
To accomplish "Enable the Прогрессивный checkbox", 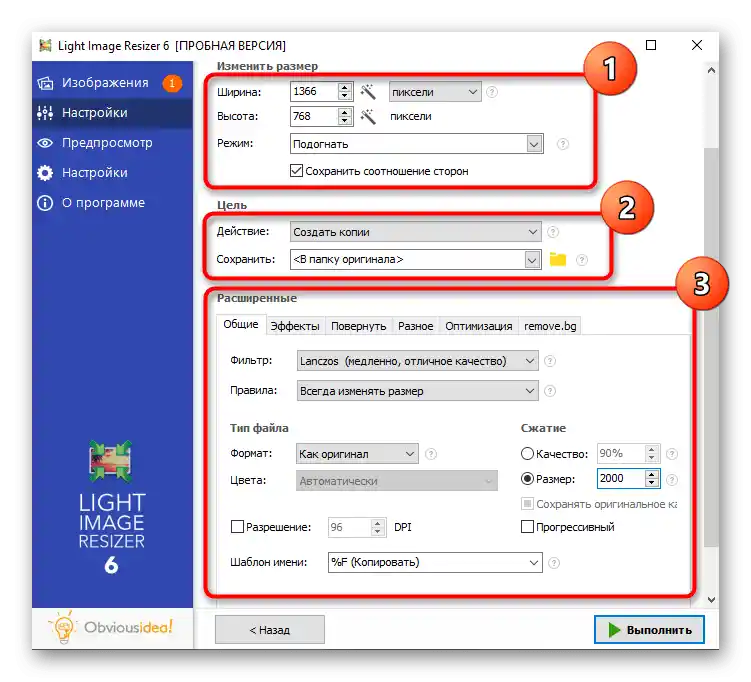I will [x=527, y=527].
